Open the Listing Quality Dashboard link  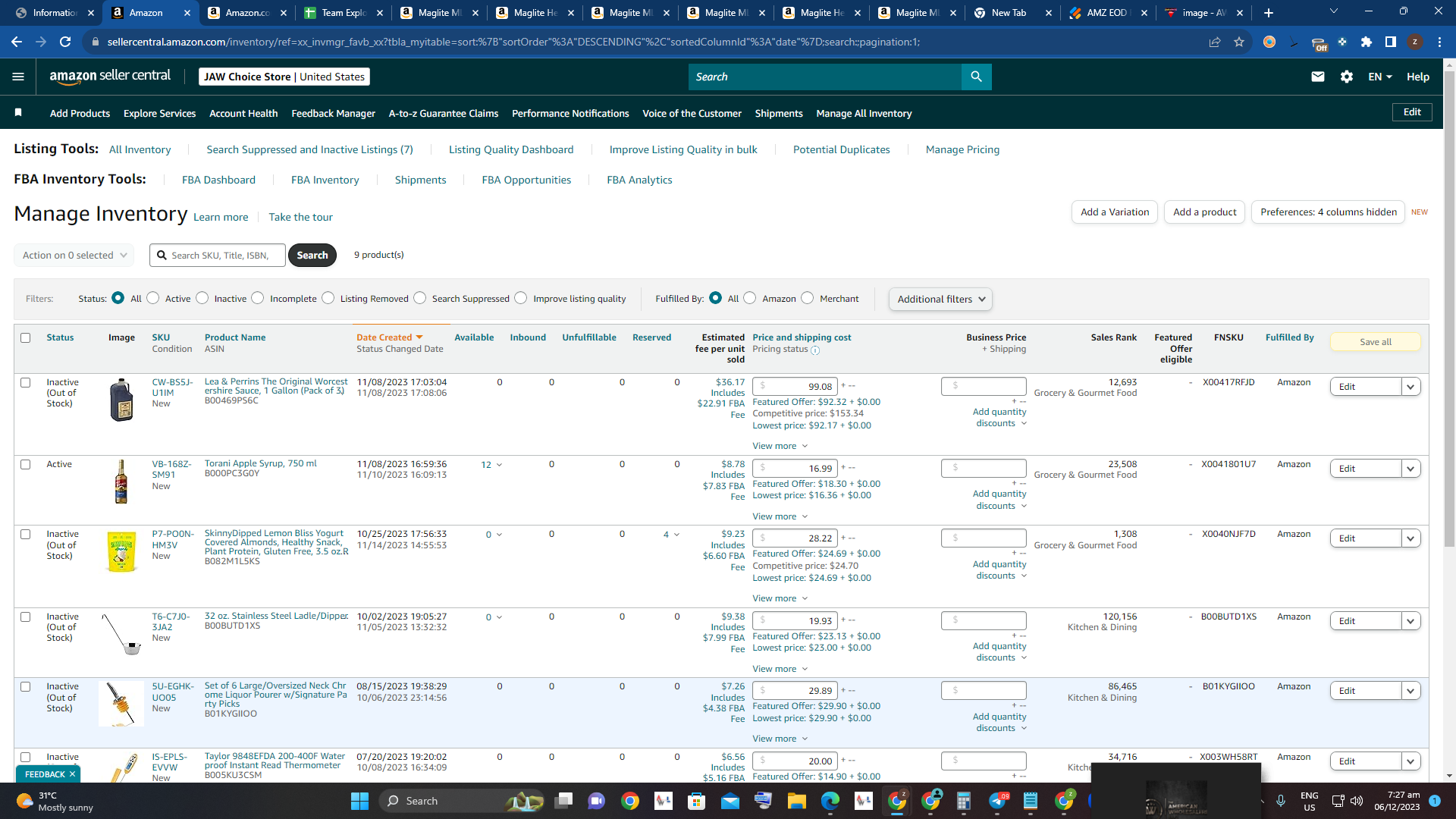(x=511, y=149)
